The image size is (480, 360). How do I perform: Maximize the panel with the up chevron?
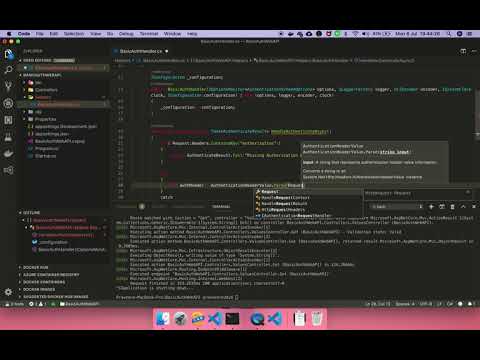point(463,207)
